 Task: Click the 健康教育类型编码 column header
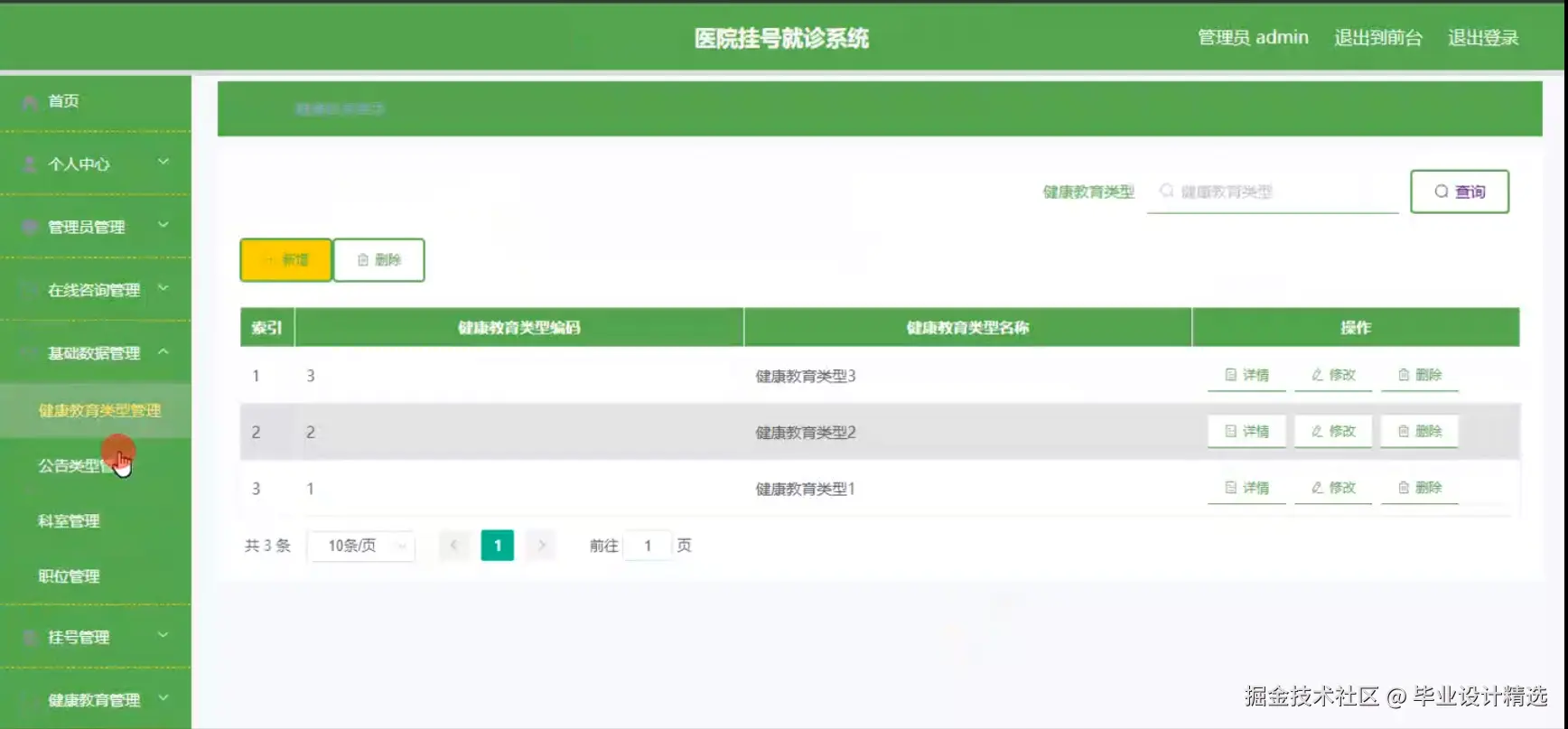[519, 327]
